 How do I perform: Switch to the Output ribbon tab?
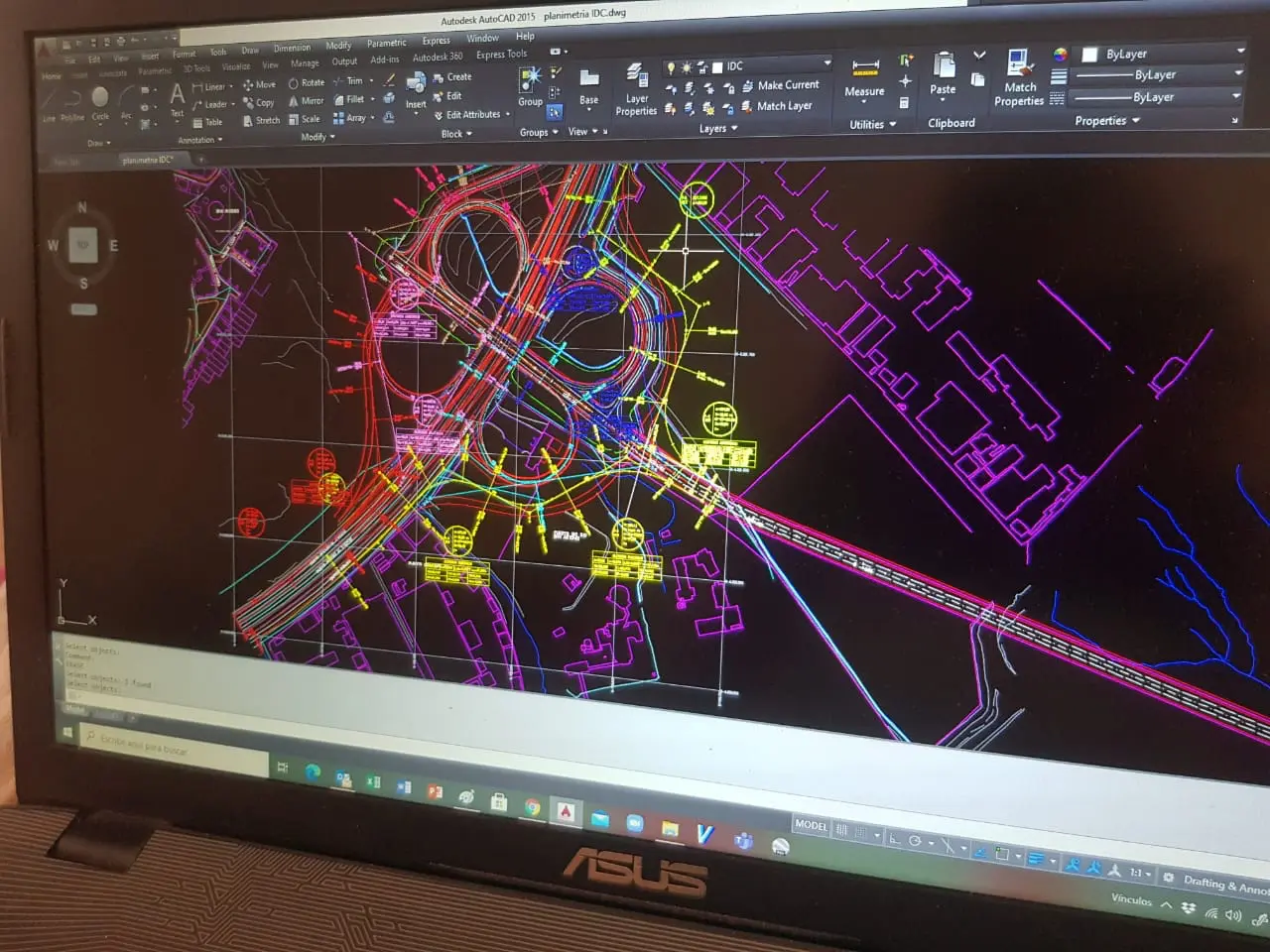(x=344, y=61)
